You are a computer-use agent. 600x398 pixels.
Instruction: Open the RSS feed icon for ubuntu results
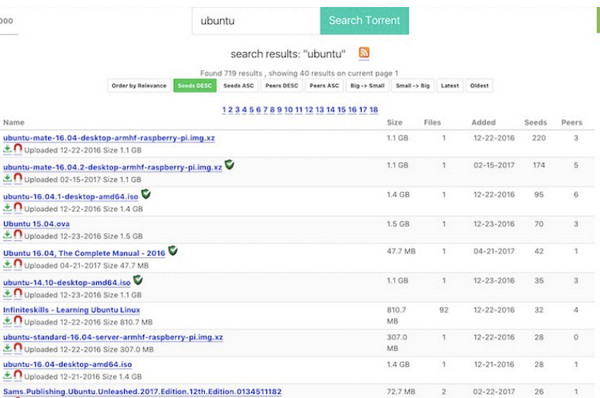[x=364, y=52]
